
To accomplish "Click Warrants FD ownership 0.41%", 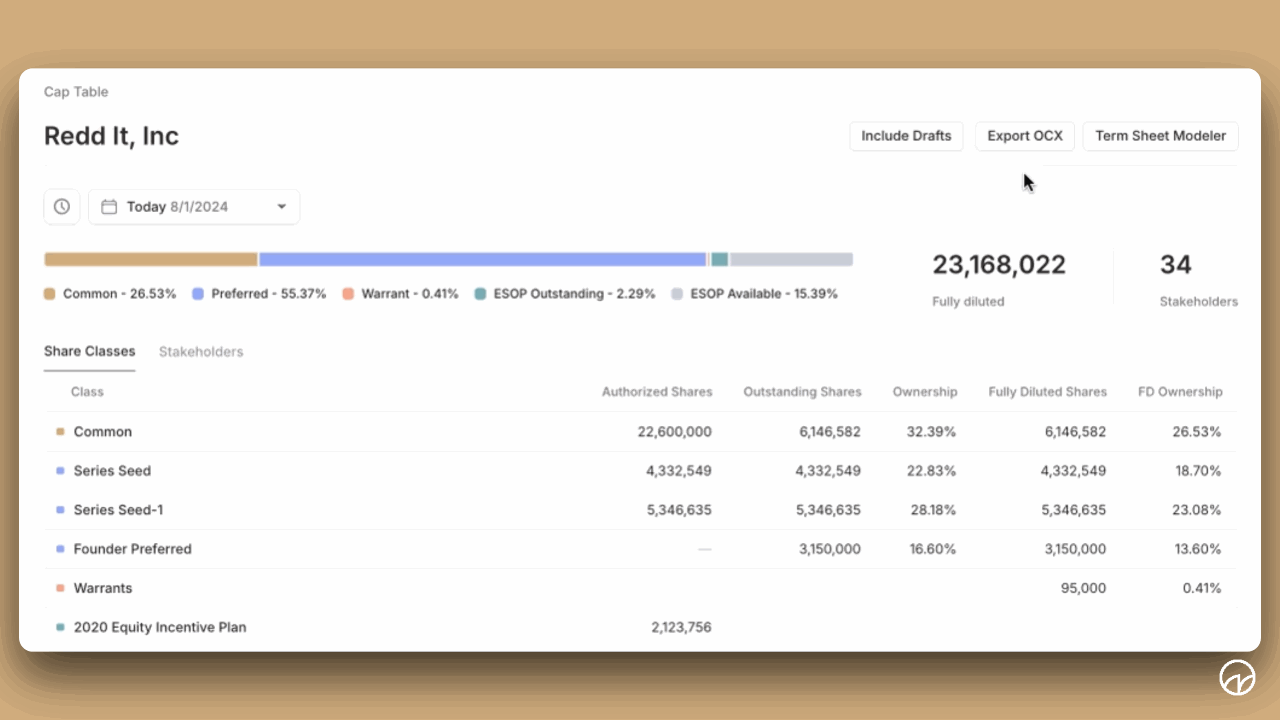I will tap(1201, 588).
